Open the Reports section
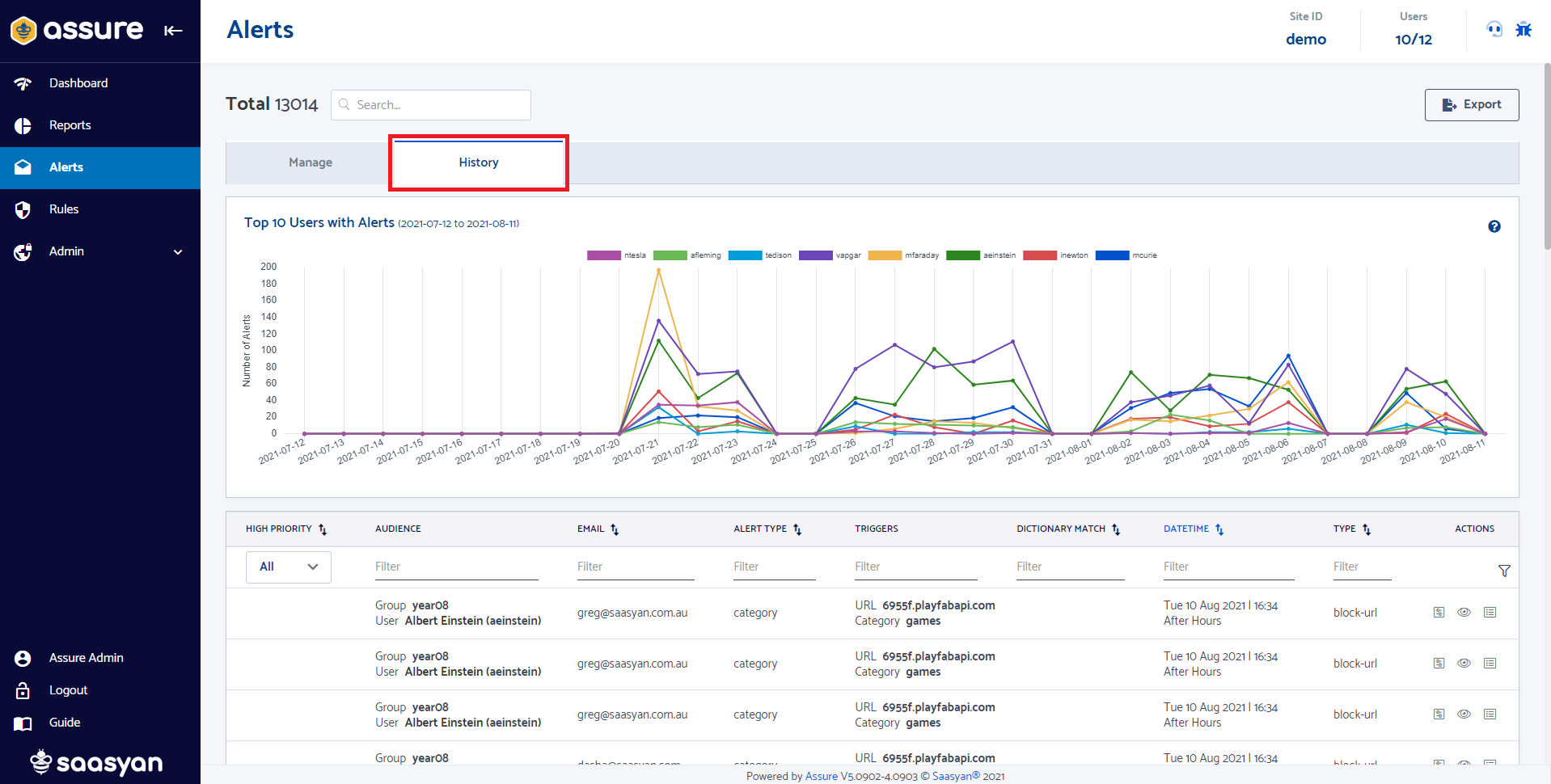The width and height of the screenshot is (1551, 784). [x=70, y=125]
